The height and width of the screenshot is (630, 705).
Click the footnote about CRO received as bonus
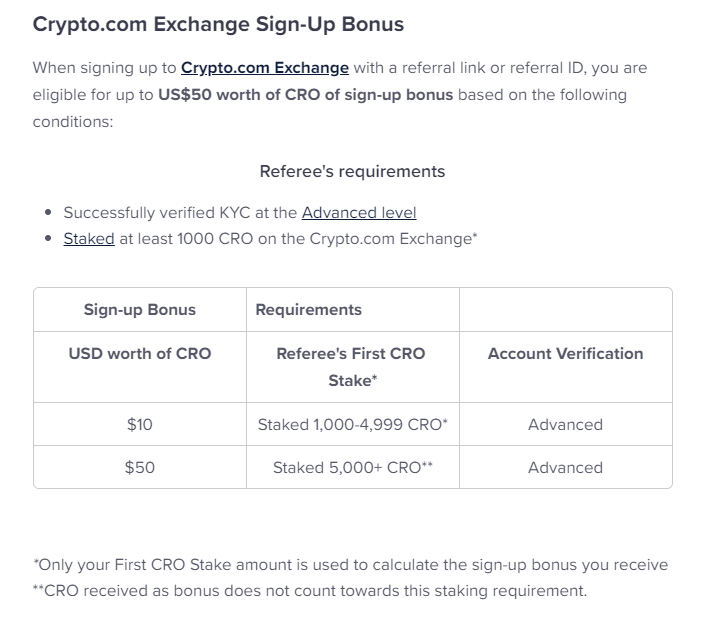point(310,590)
